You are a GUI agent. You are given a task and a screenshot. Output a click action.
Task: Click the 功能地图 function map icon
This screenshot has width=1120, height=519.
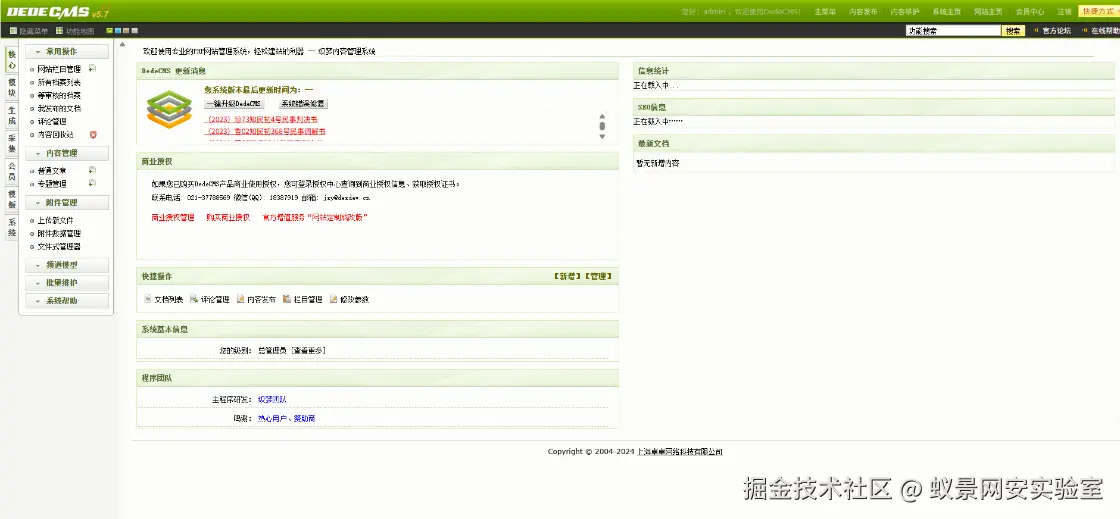pos(60,31)
